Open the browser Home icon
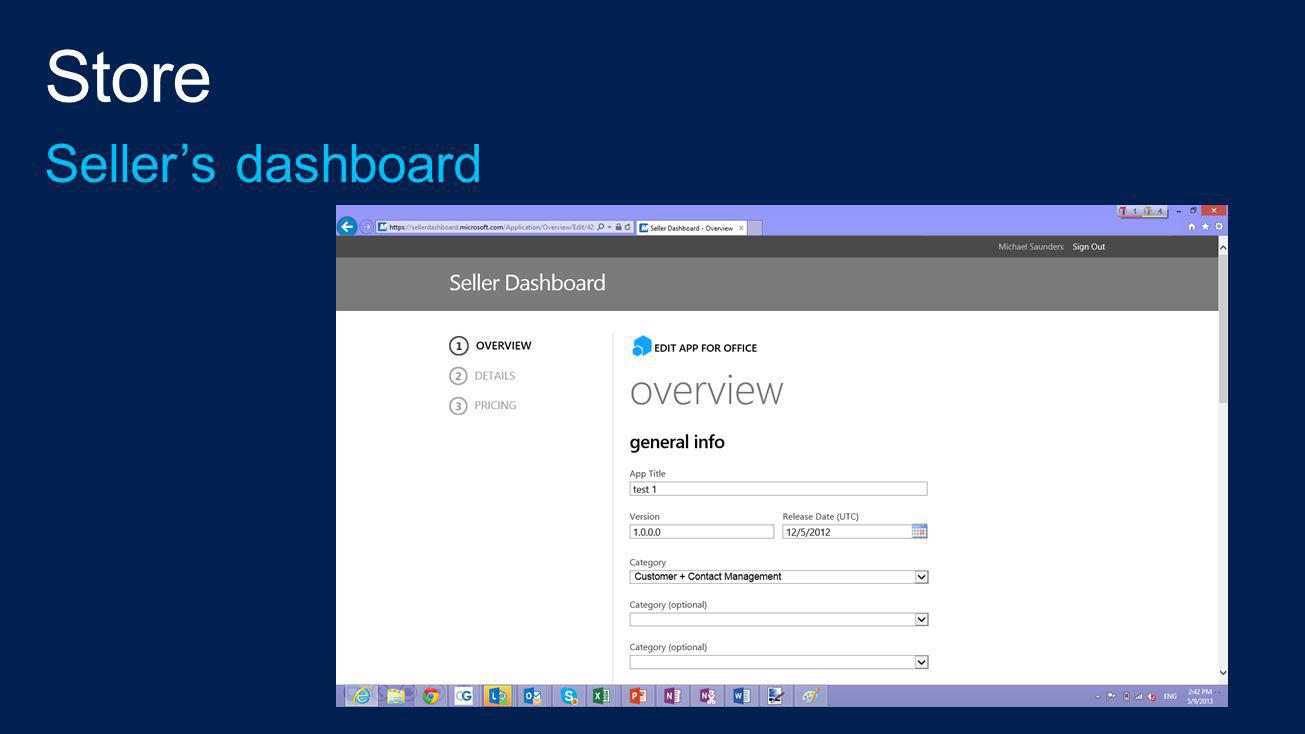This screenshot has width=1305, height=734. click(1192, 227)
